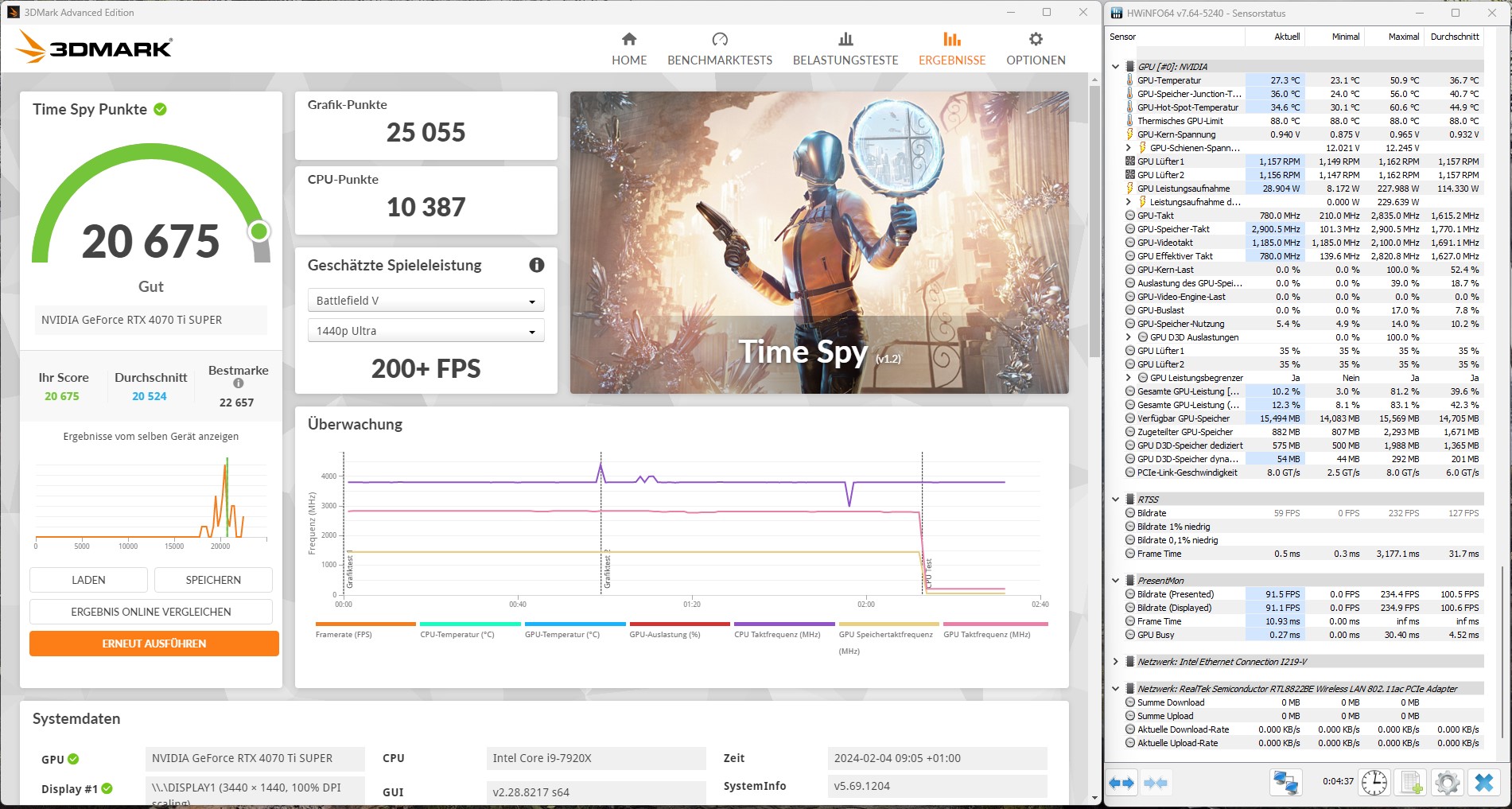Collapse the GPU [#0]: NVIDIA sensor group

[x=1115, y=67]
